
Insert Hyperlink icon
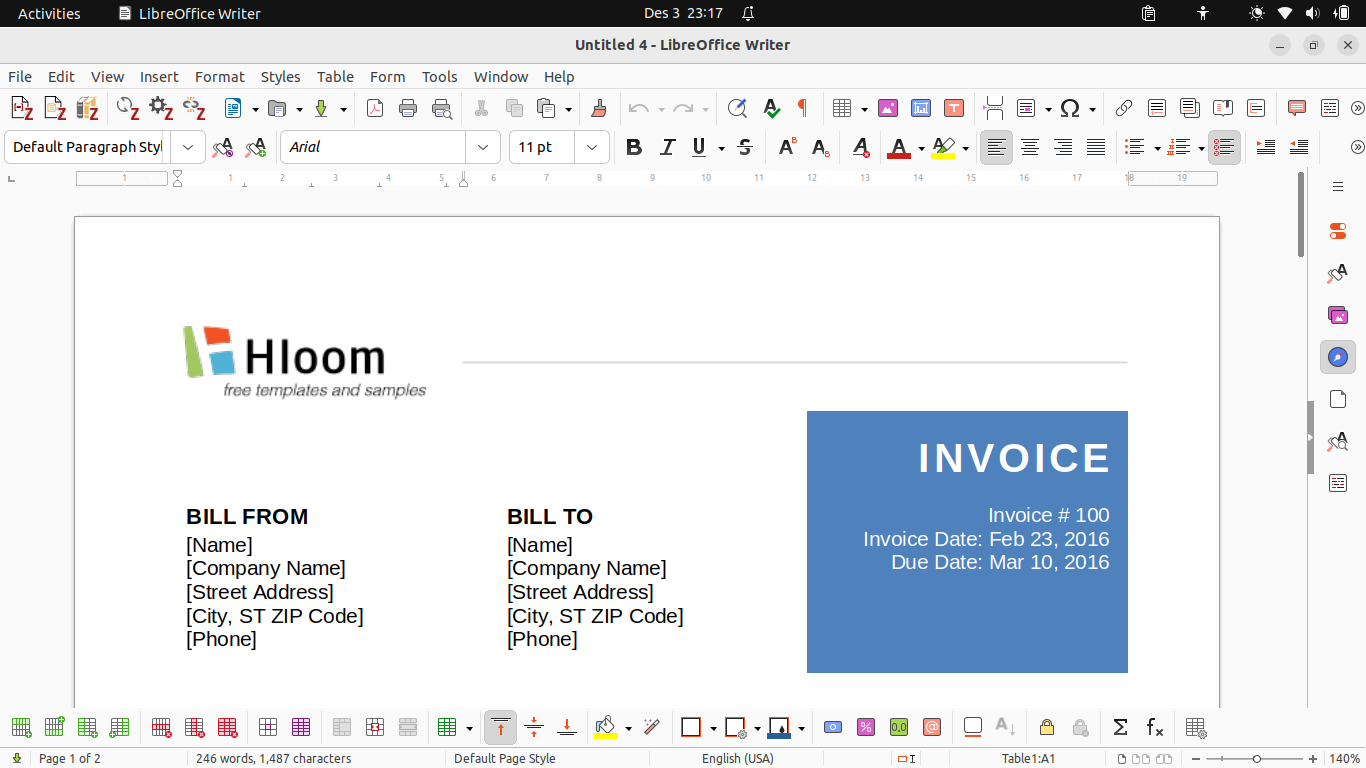(1123, 108)
